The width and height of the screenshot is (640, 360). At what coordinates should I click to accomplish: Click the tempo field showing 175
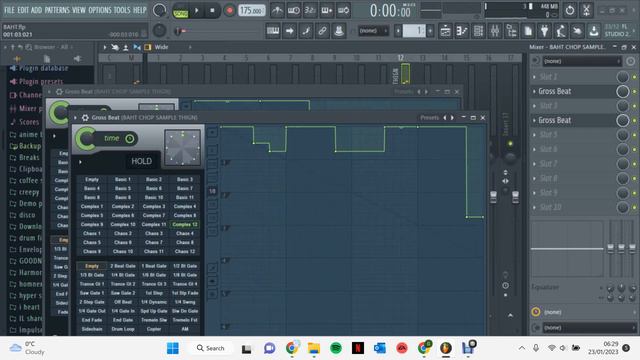click(251, 11)
